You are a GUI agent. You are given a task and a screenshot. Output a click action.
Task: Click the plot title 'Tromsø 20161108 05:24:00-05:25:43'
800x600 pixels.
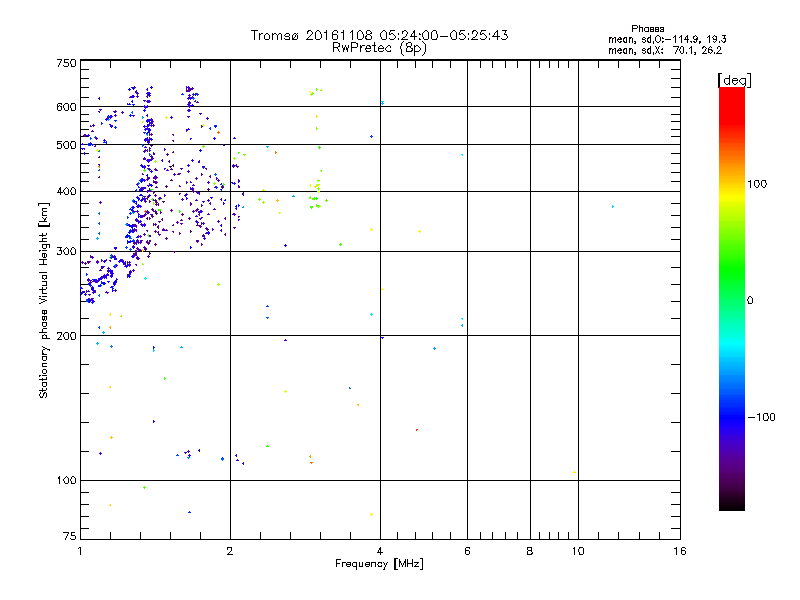click(x=379, y=35)
